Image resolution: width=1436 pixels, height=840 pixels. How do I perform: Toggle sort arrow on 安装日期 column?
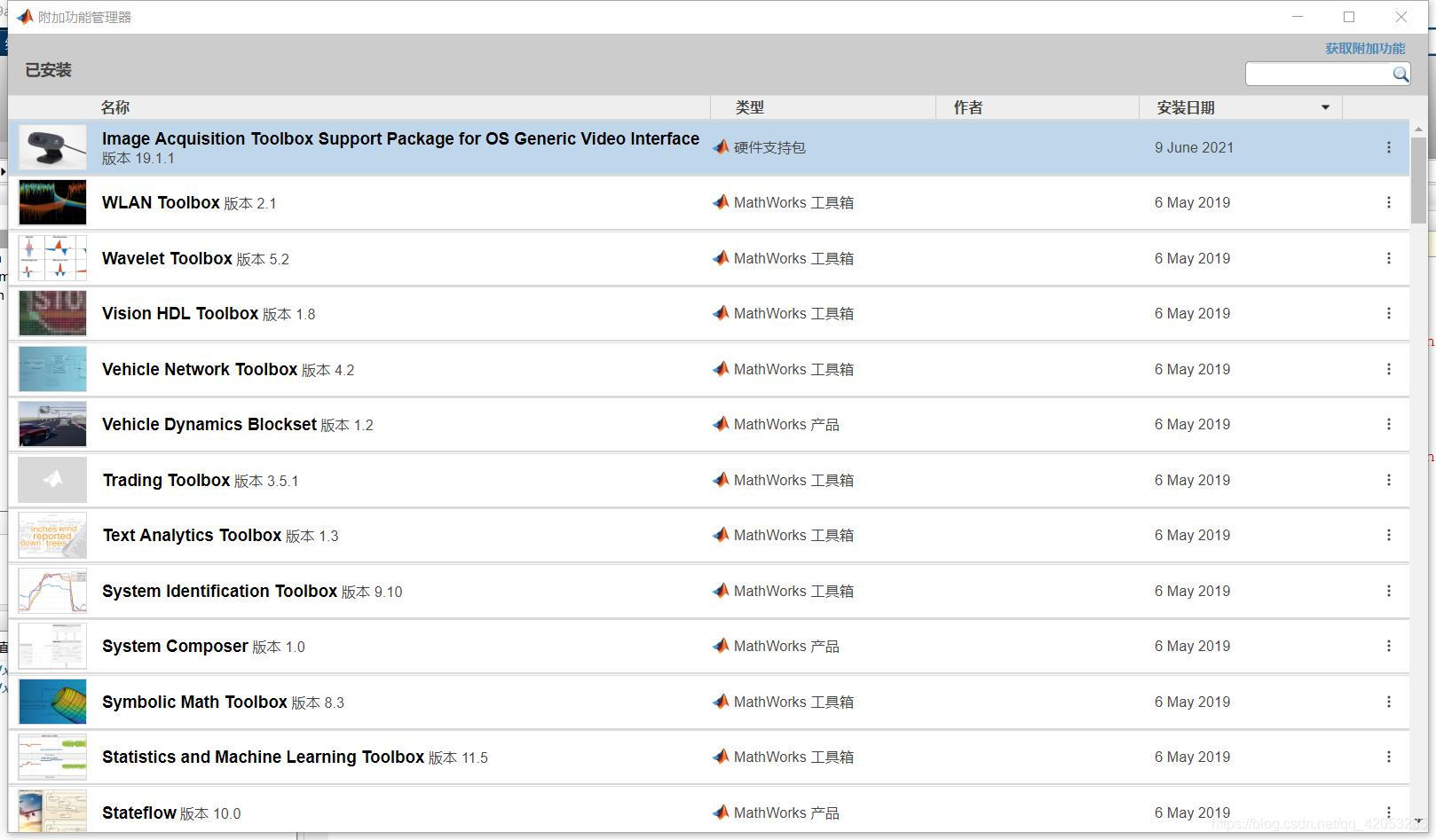(x=1325, y=107)
